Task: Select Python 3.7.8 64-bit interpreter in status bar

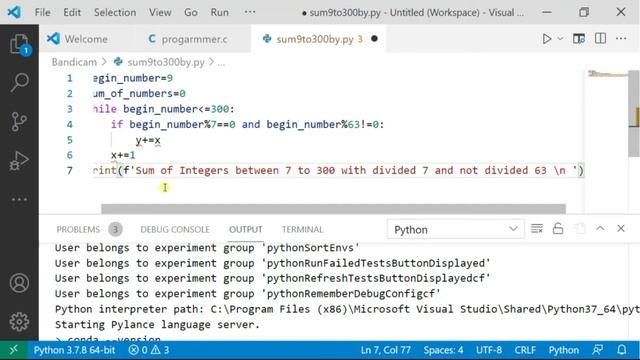Action: tap(74, 350)
